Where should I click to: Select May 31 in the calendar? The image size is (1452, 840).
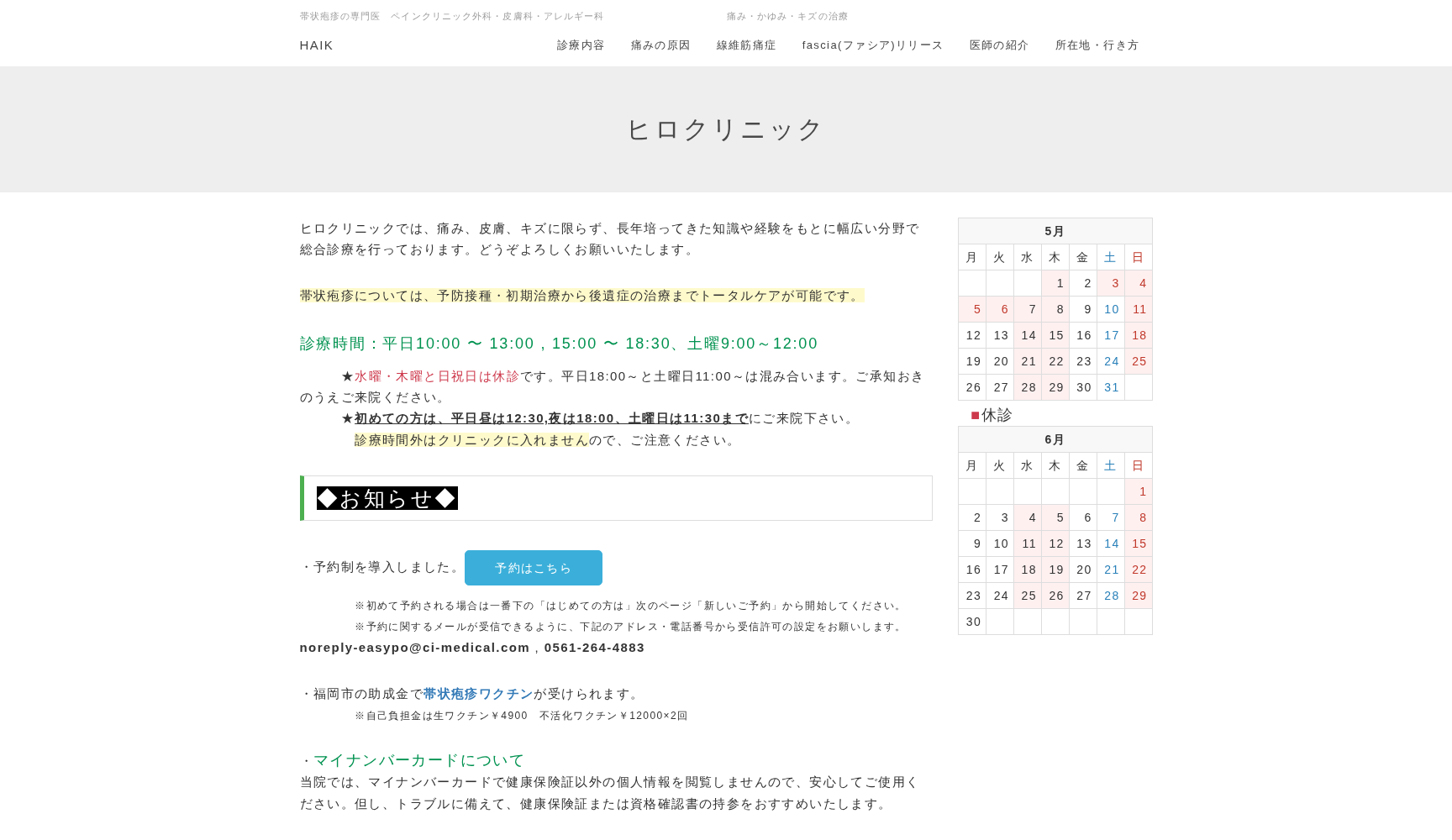coord(1111,387)
